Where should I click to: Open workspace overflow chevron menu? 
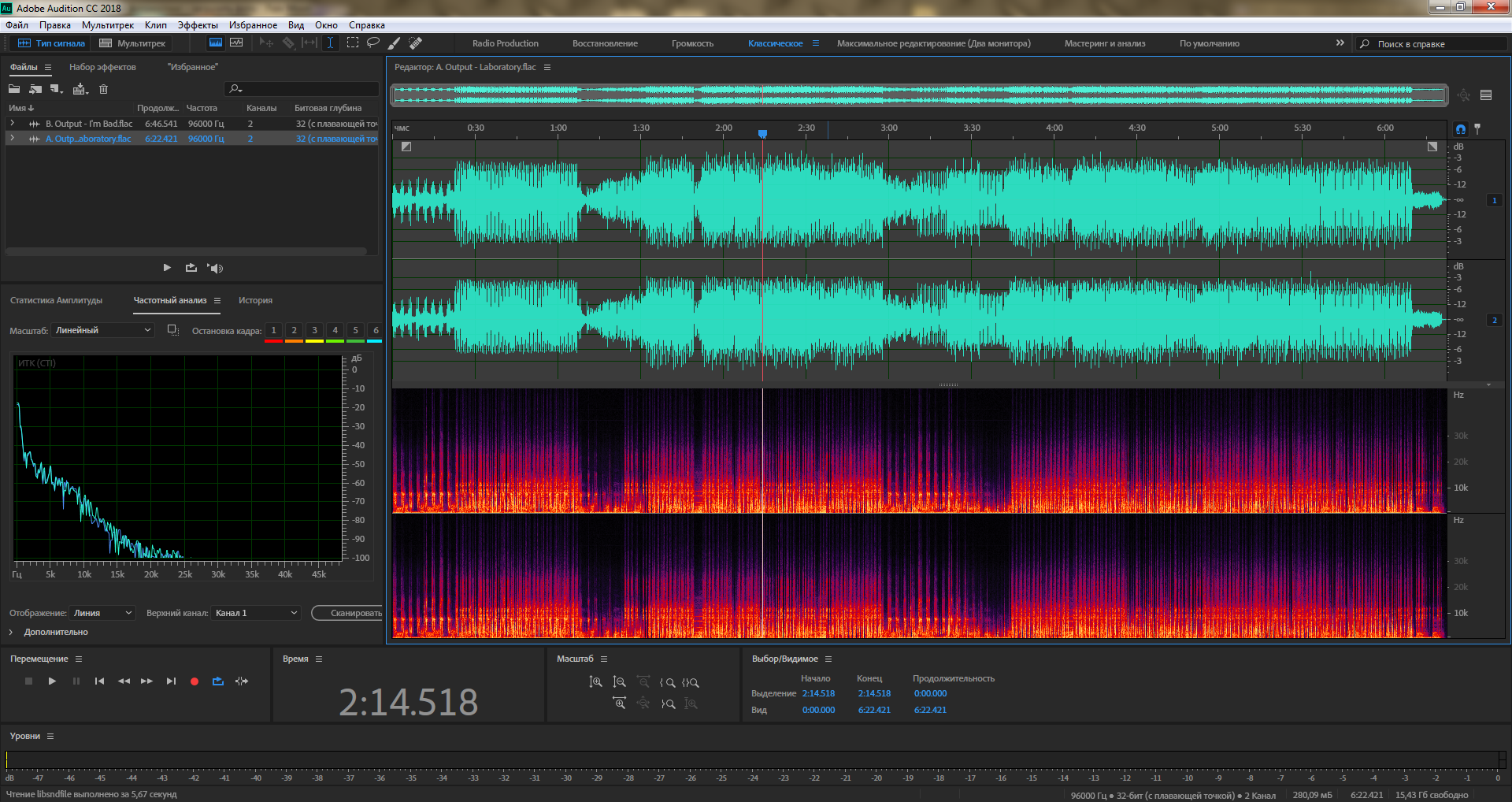point(1340,43)
